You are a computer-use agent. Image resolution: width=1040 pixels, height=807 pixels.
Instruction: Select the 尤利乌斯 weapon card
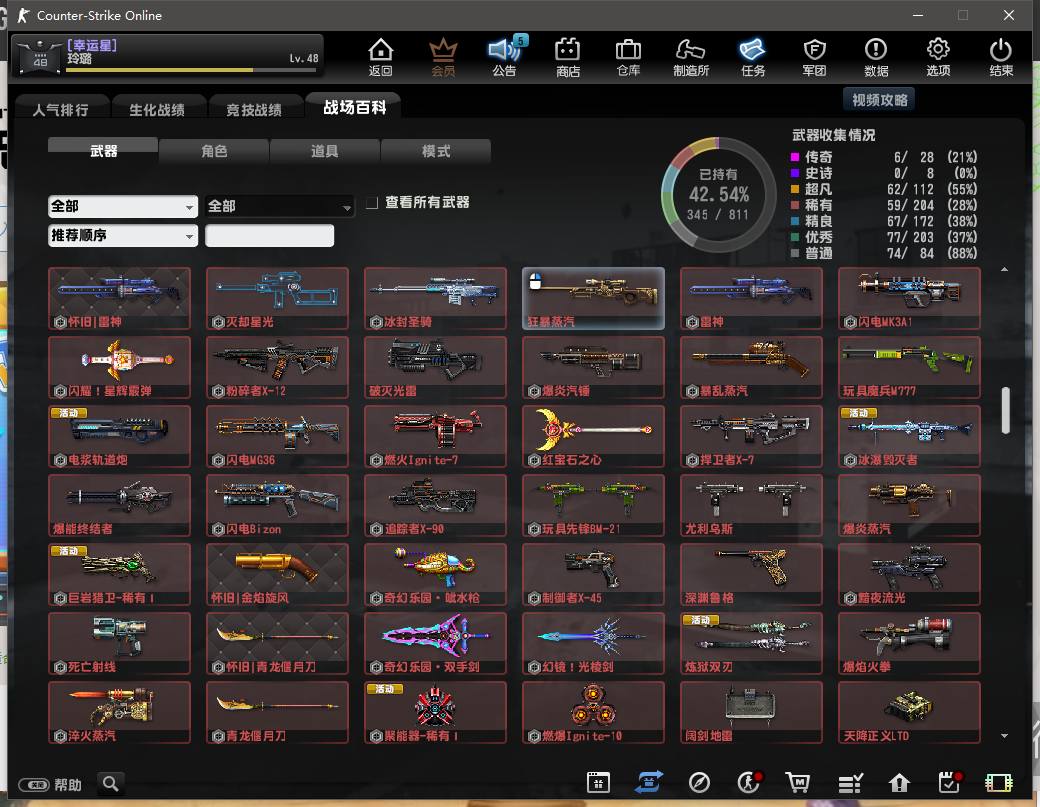pyautogui.click(x=751, y=505)
